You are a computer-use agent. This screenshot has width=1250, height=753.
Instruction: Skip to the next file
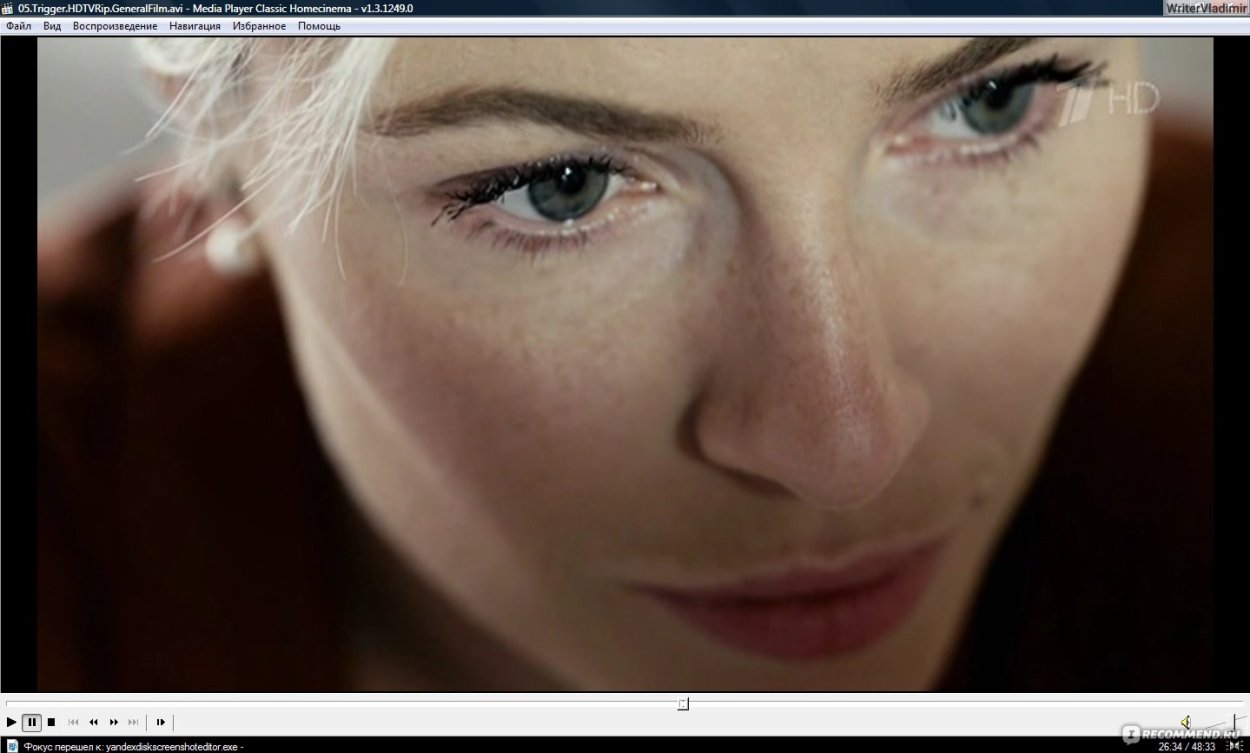click(x=133, y=722)
